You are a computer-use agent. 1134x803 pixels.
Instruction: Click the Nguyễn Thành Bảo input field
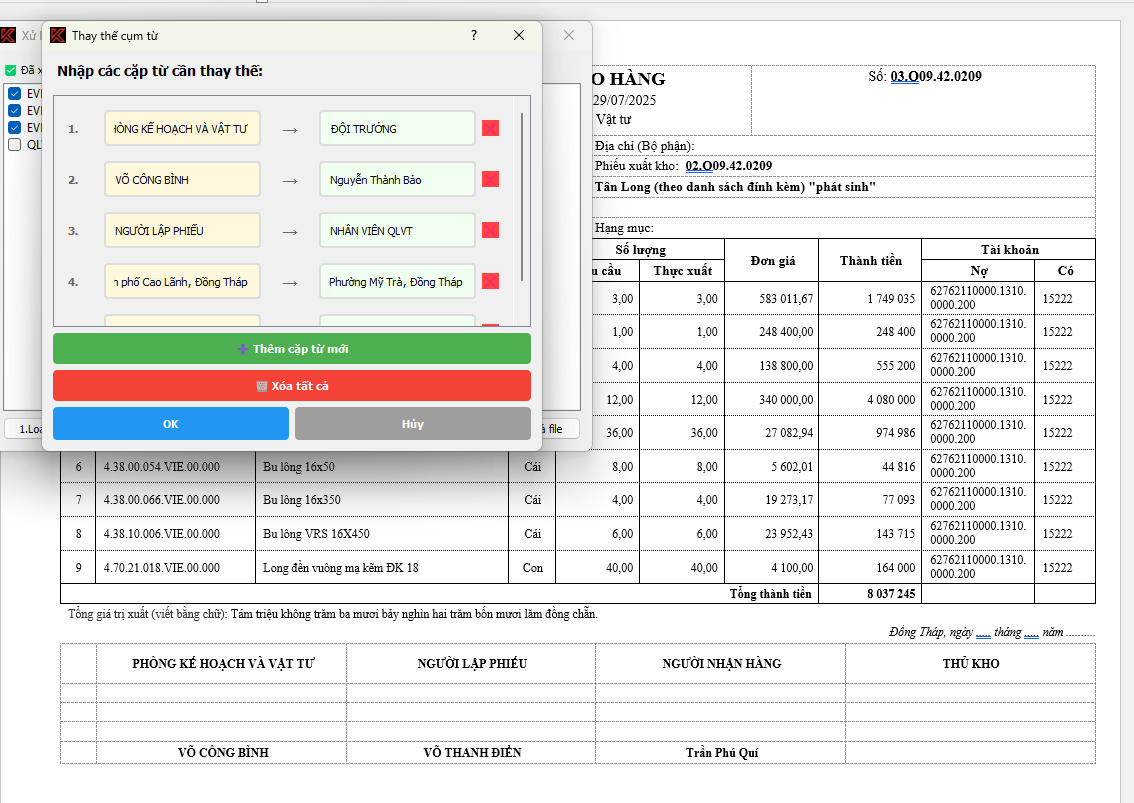coord(397,180)
